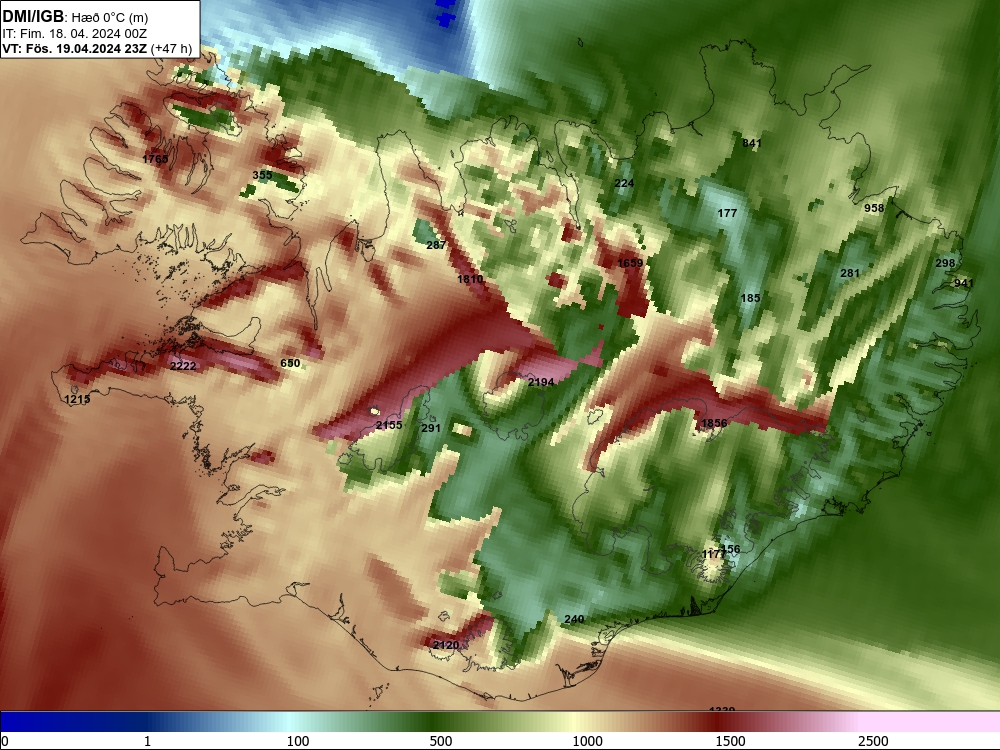Click the 'VT: Fös. 19.04.2024 23Z (+47 h)' line
The height and width of the screenshot is (750, 1000).
pos(97,48)
